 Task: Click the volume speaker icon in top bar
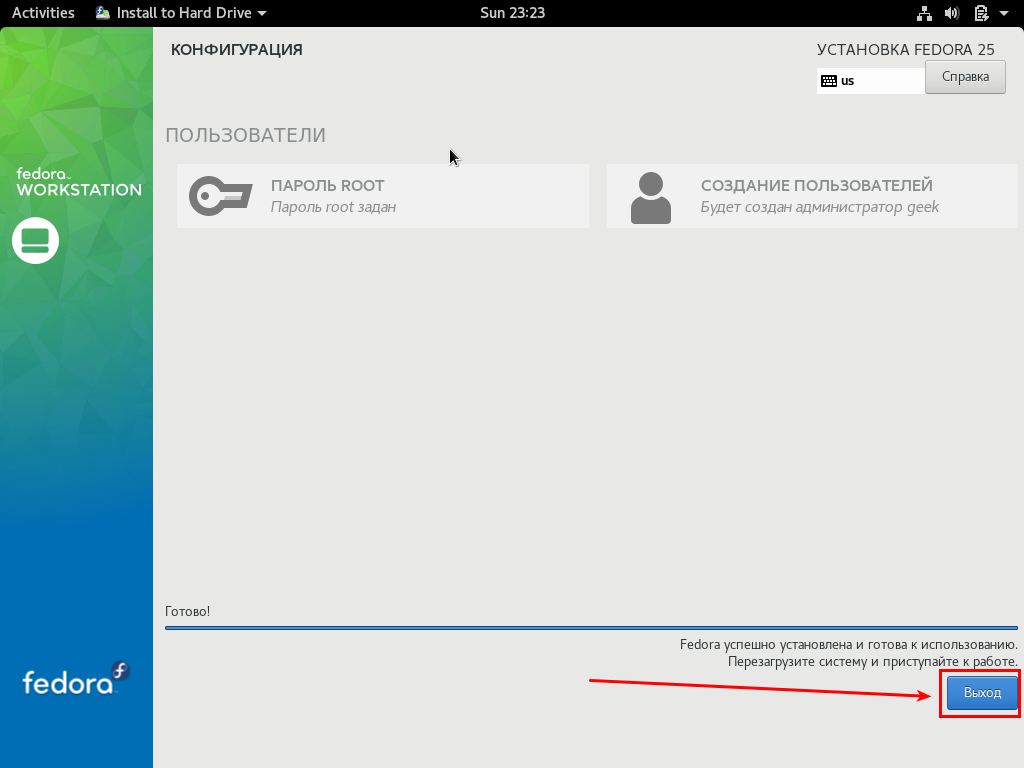[951, 13]
